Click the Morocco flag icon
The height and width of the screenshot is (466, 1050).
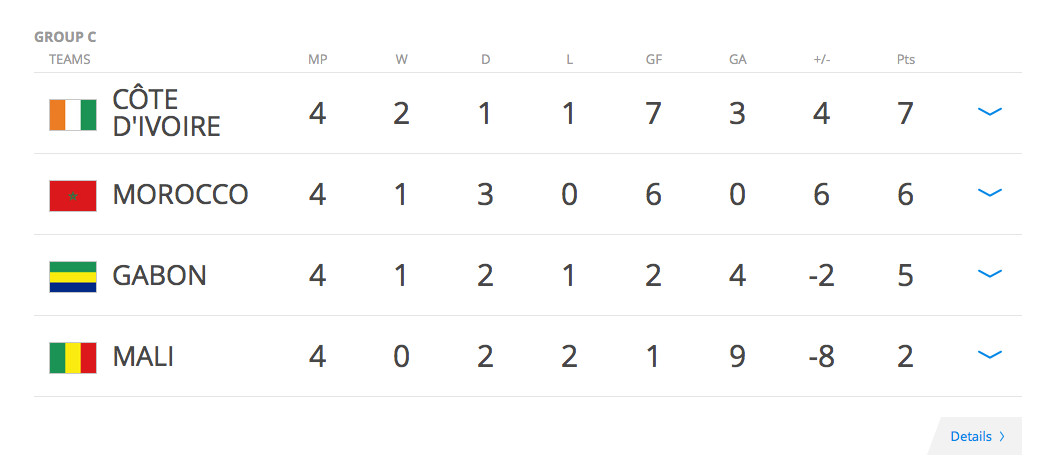[x=73, y=196]
